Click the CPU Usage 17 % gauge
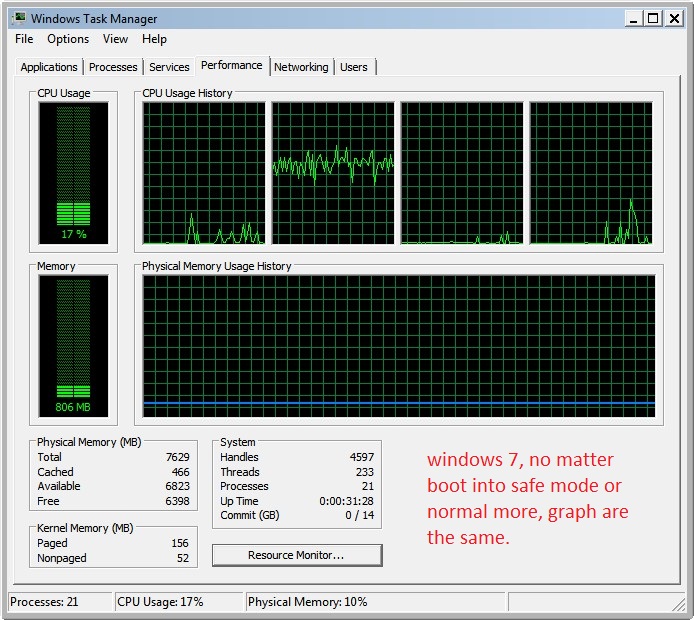 coord(73,173)
